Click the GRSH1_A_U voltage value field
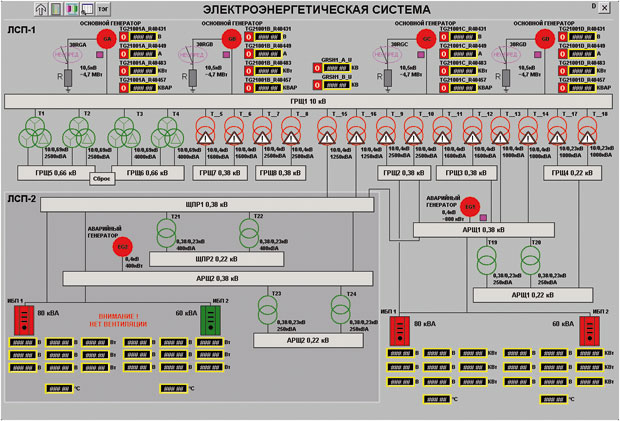The width and height of the screenshot is (620, 421). click(x=336, y=68)
